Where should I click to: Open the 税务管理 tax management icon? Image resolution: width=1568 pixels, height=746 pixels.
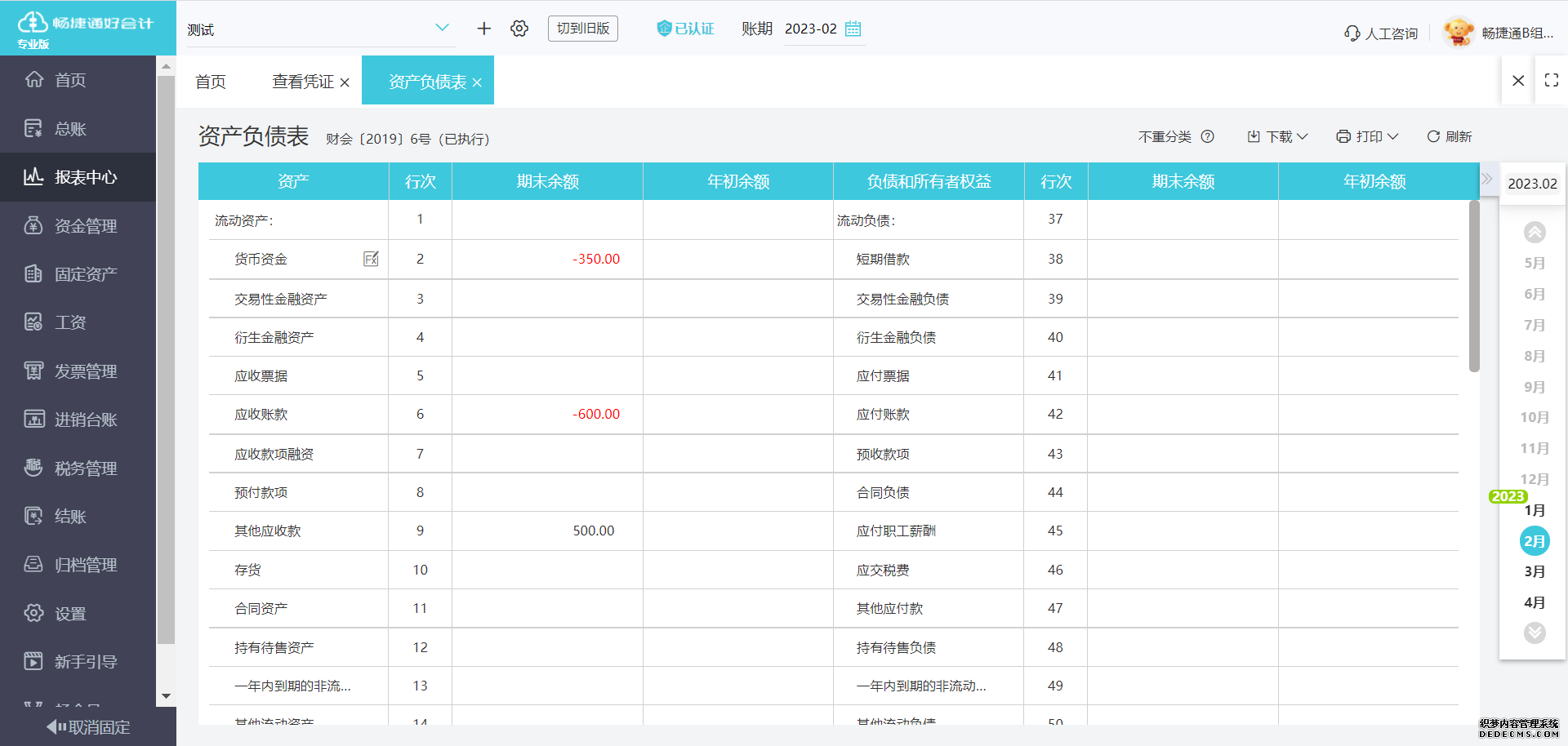[33, 468]
